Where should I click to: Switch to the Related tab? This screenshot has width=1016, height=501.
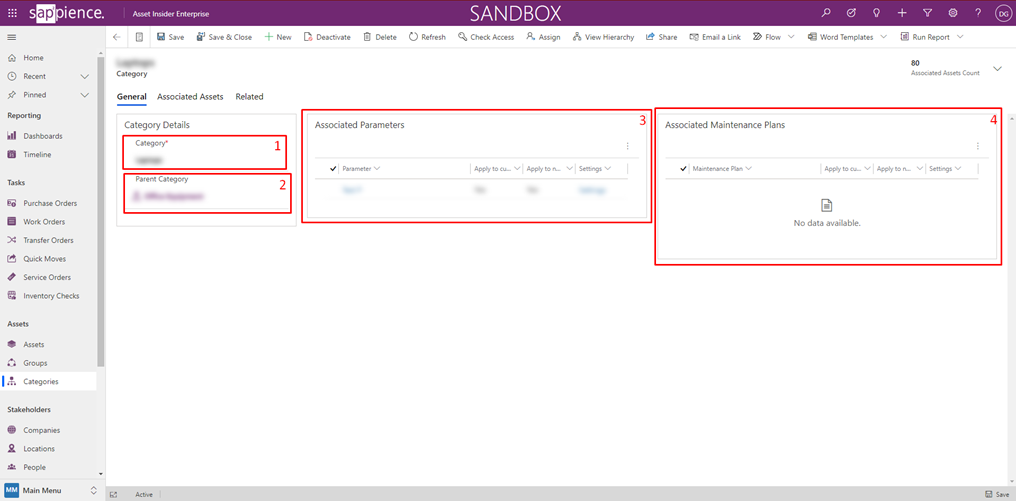pos(249,97)
